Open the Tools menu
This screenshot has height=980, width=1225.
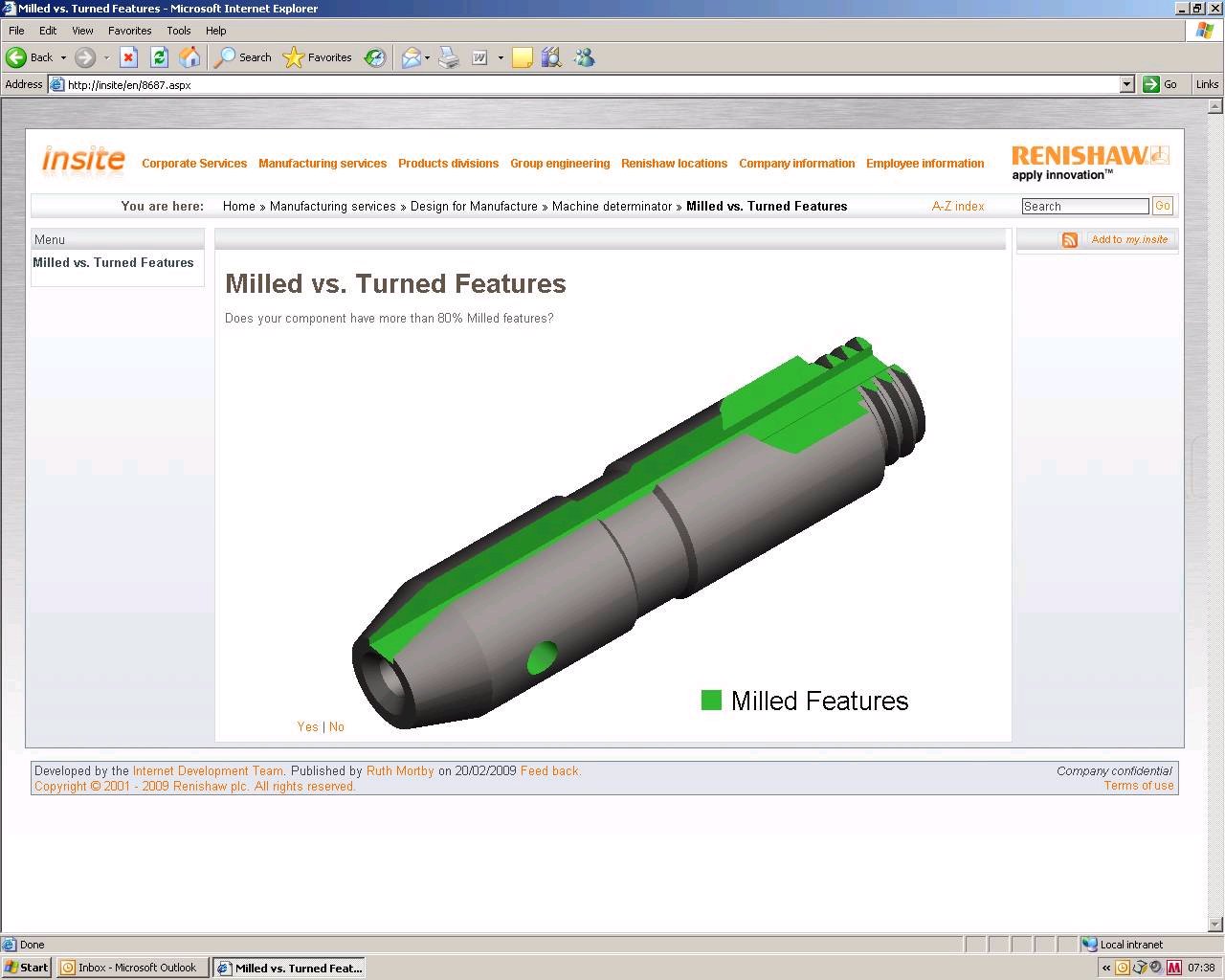[178, 31]
